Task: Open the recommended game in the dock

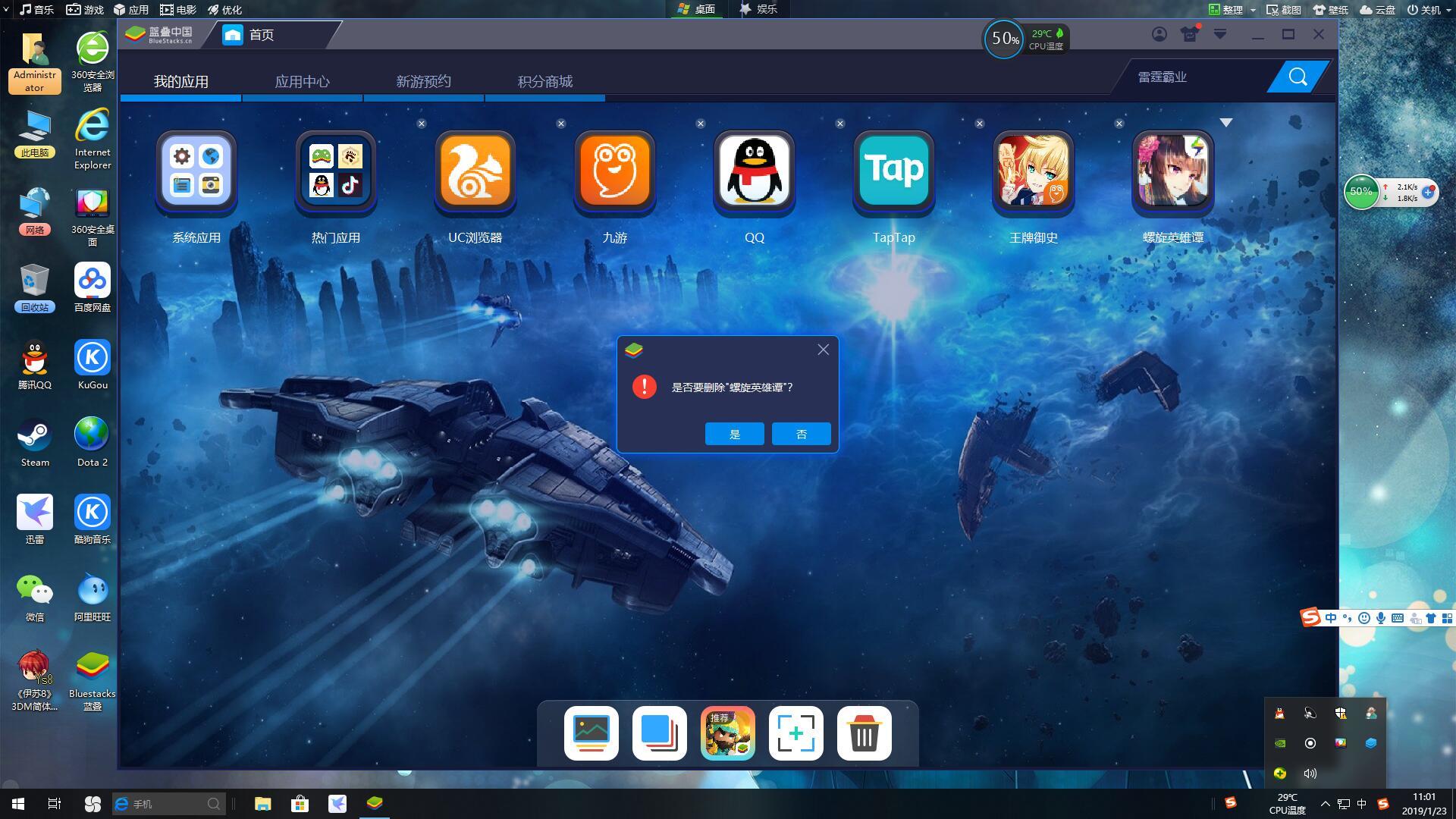Action: [728, 733]
